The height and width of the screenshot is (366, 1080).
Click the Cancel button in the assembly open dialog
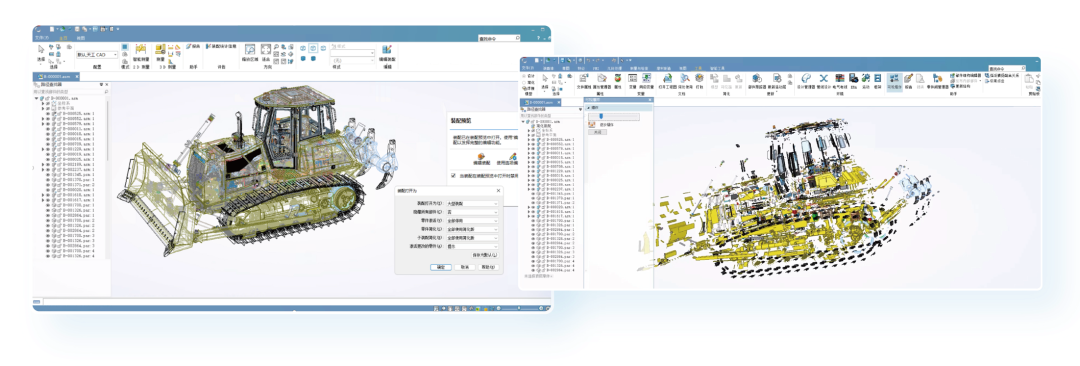pos(464,267)
